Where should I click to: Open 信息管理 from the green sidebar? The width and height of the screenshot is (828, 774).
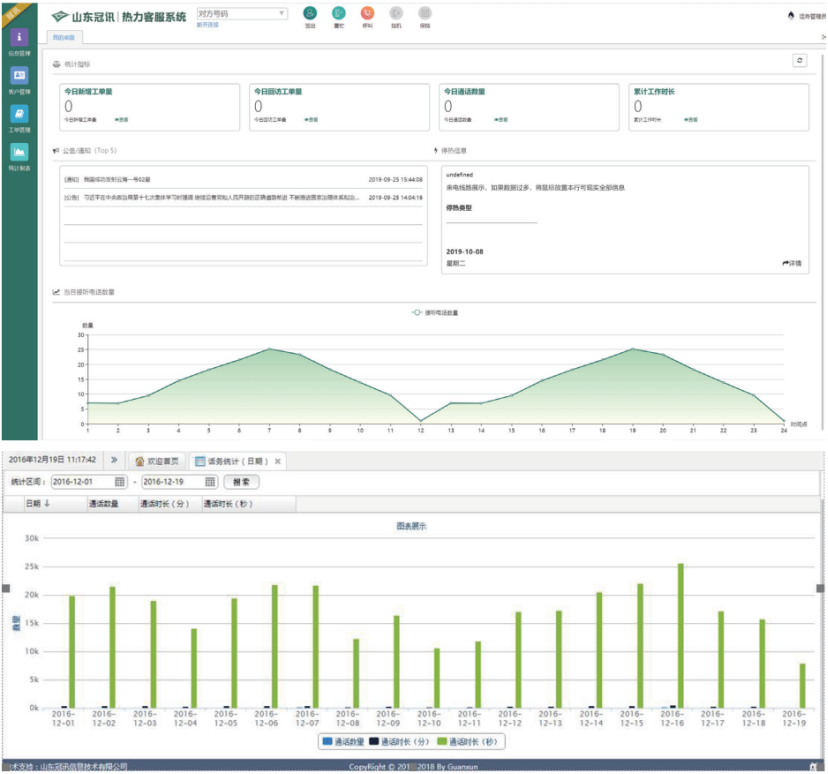tap(19, 37)
